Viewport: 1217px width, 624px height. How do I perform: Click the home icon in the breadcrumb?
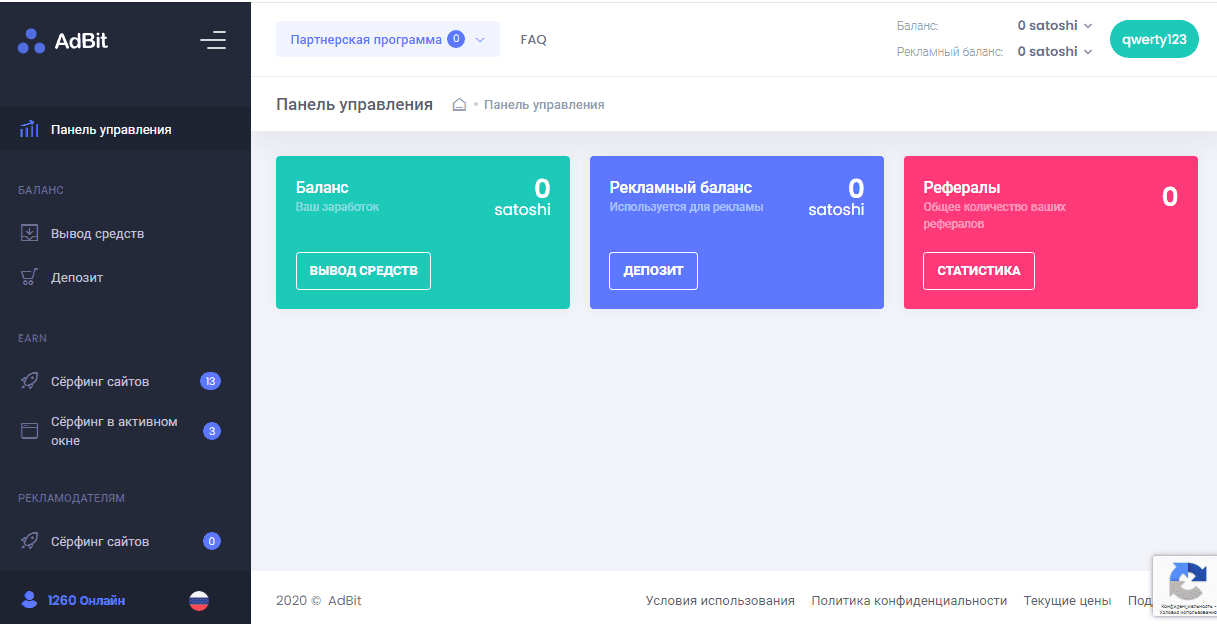coord(459,104)
